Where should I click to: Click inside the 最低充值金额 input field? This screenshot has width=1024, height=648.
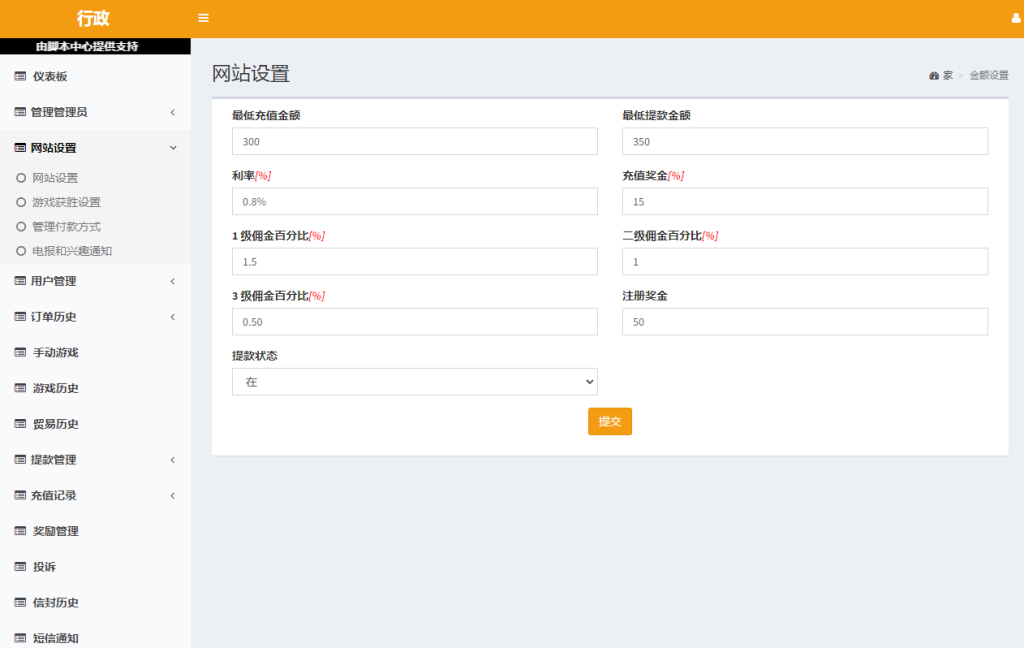(414, 141)
